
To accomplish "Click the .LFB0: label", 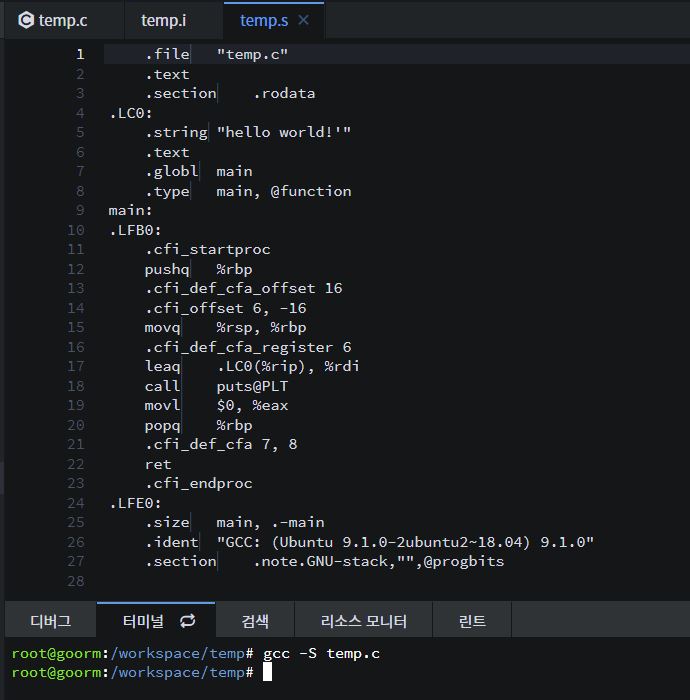I will coord(135,230).
